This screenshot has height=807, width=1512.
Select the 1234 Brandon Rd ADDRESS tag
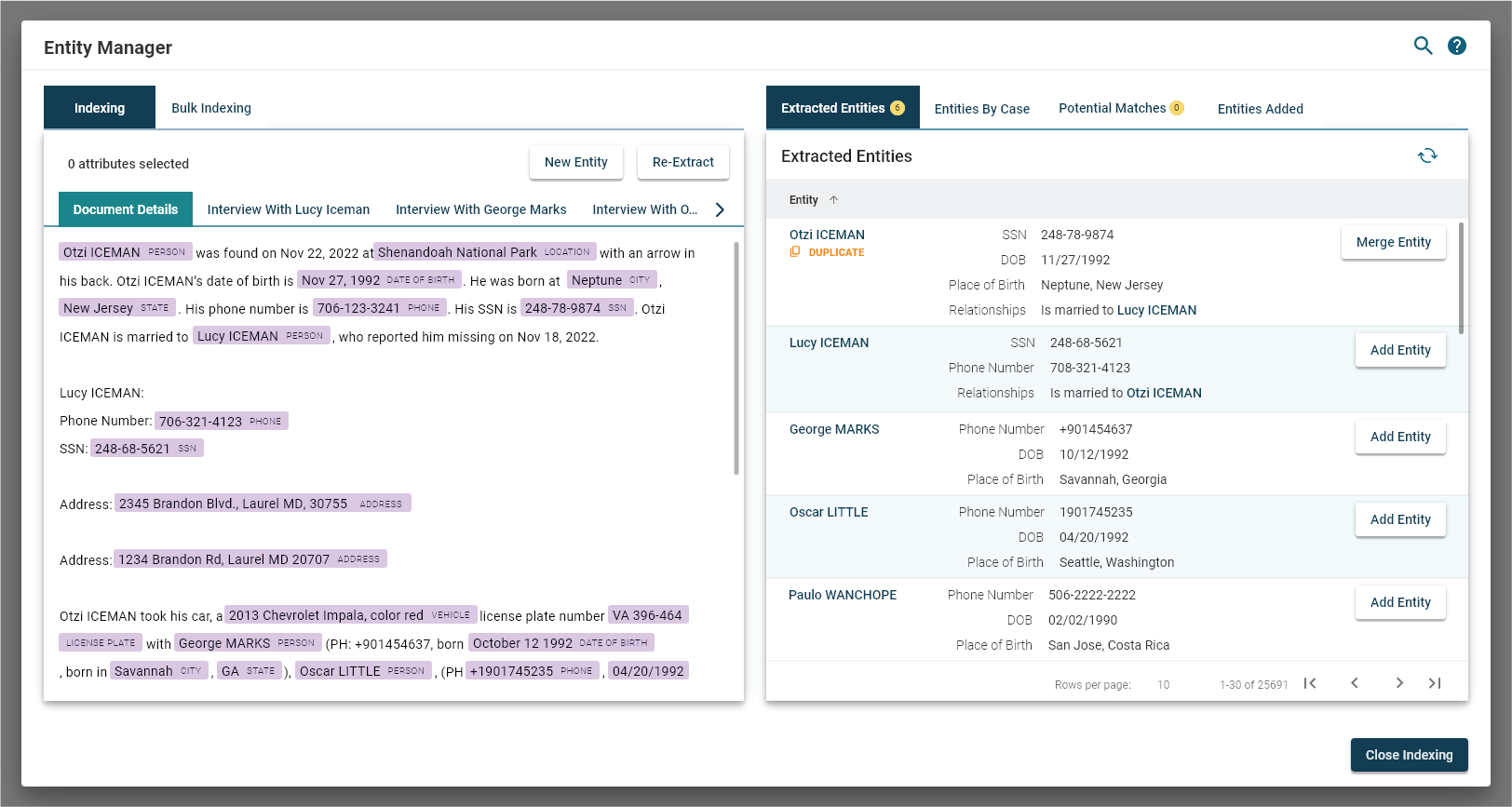click(x=250, y=559)
